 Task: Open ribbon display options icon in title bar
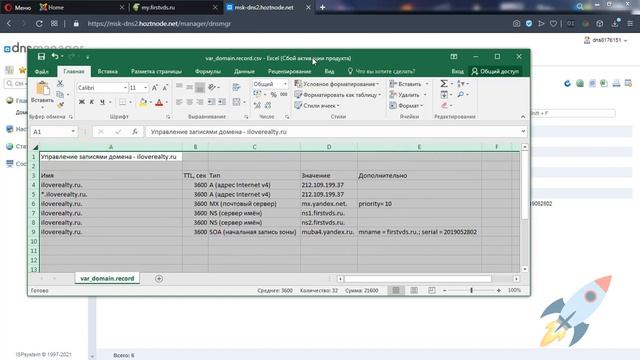tap(454, 57)
